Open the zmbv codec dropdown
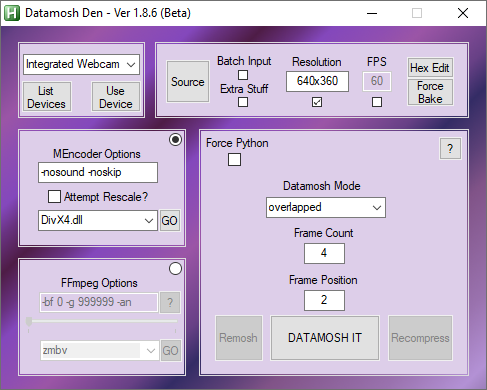This screenshot has width=487, height=390. (99, 350)
